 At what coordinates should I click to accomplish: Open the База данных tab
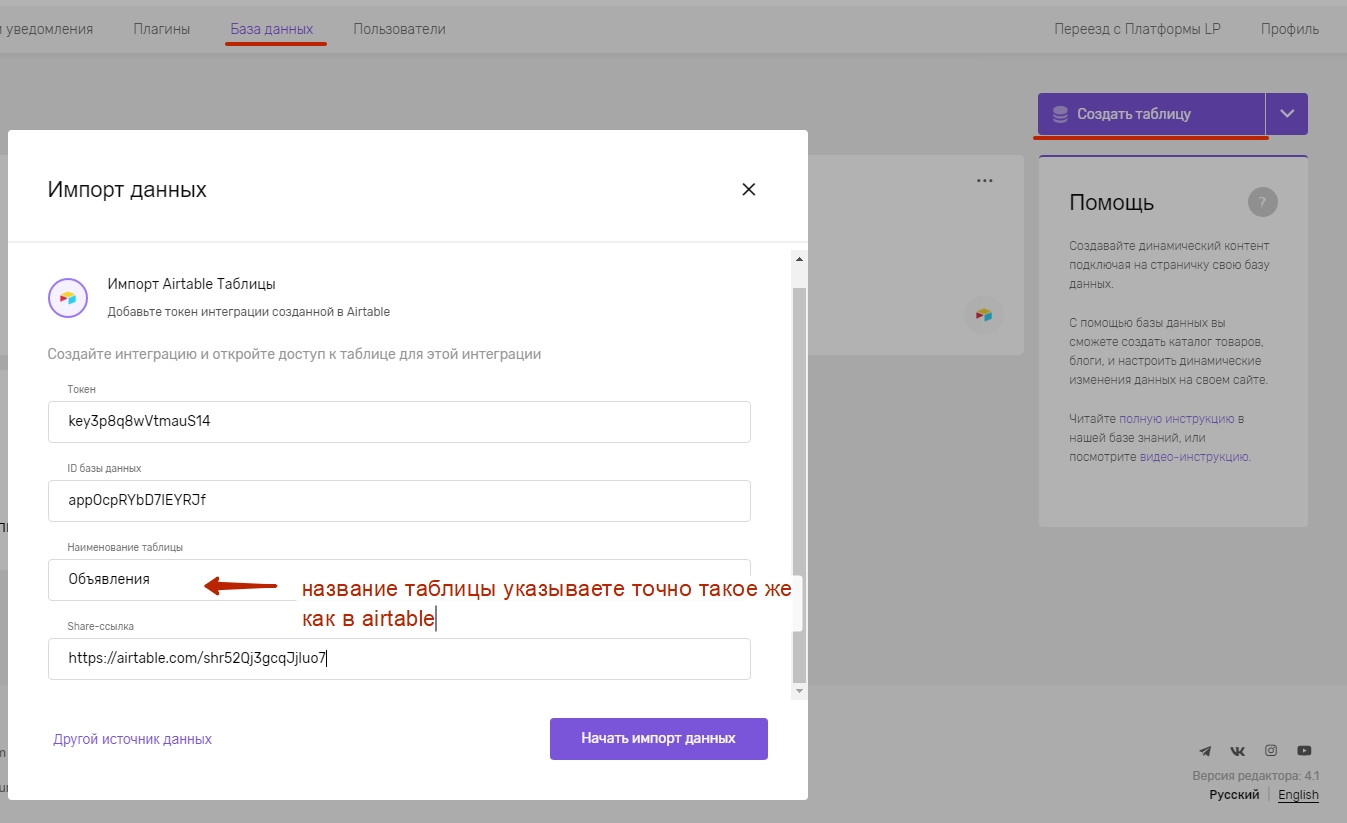pos(272,29)
